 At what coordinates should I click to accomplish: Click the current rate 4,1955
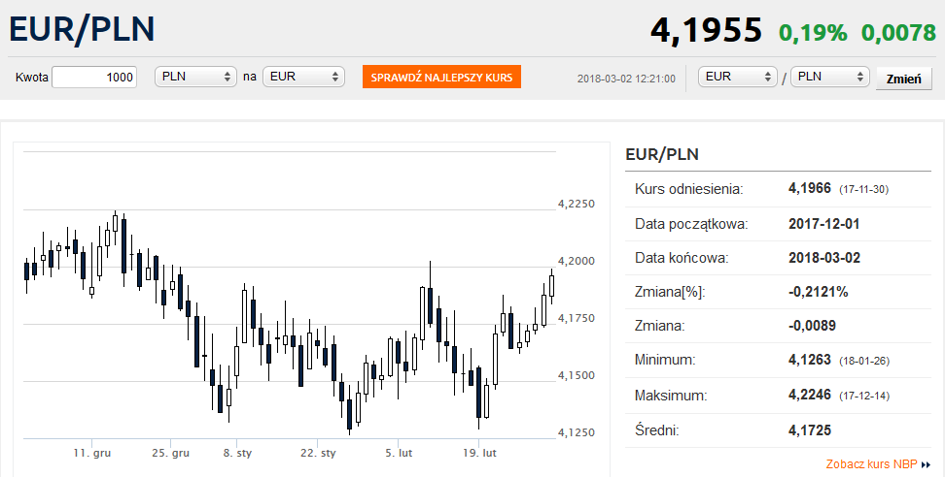click(x=706, y=30)
